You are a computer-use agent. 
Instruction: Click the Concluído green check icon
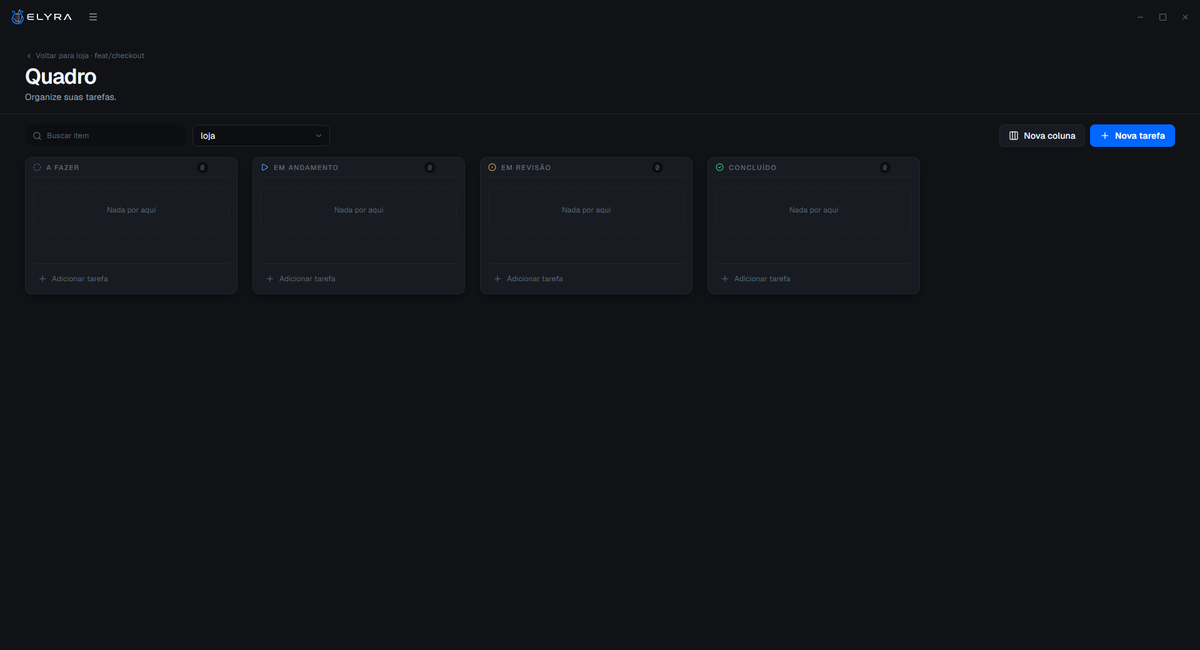[720, 167]
